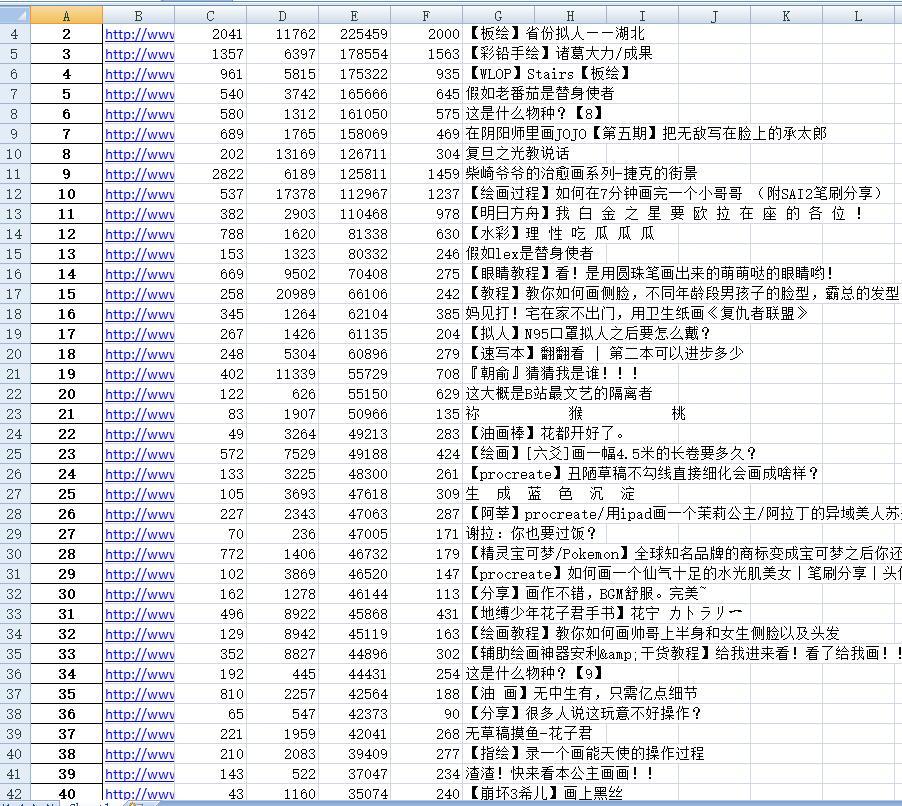Click the title 复旦之光教说话
902x806 pixels.
[517, 154]
